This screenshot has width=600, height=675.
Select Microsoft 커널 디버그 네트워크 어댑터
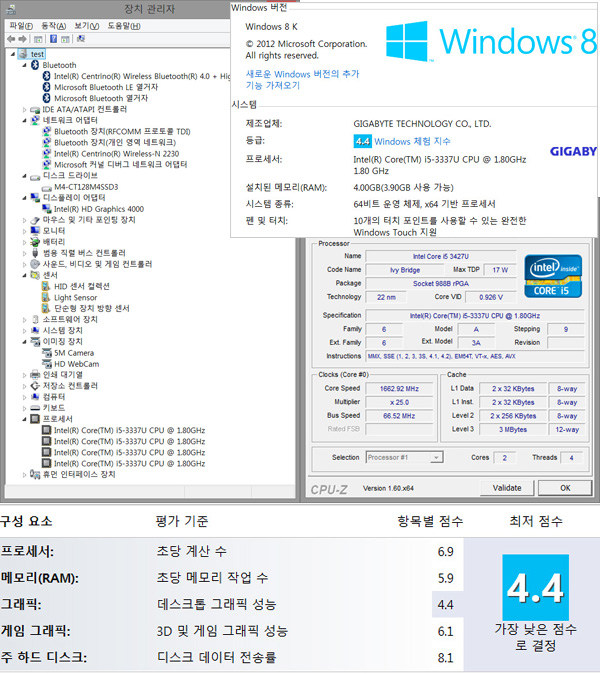[121, 164]
